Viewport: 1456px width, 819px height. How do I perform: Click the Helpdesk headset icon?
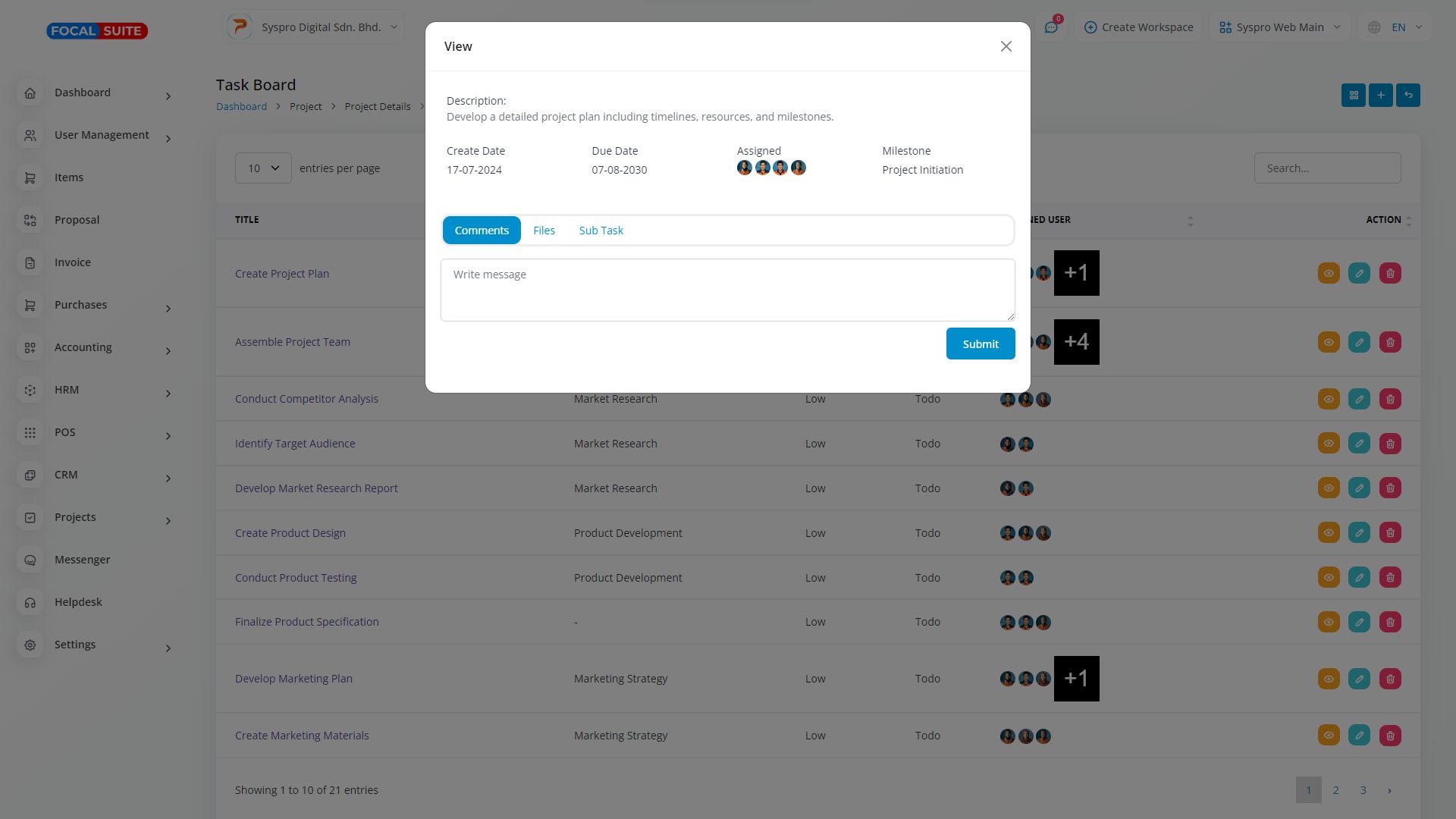(30, 602)
